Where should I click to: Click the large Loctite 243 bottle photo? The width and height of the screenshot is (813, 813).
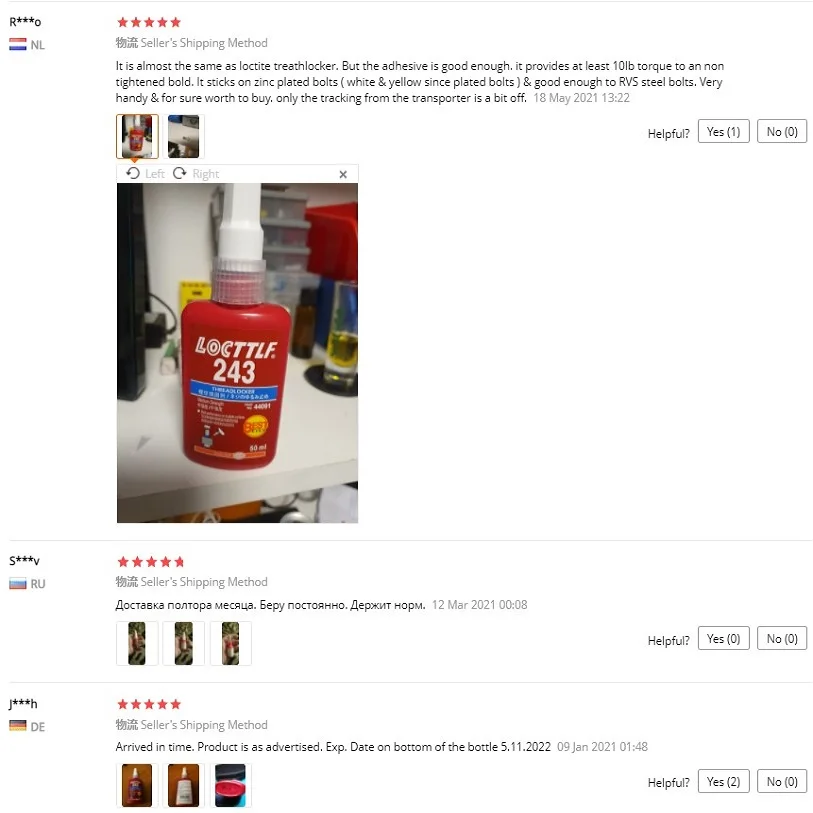(237, 353)
